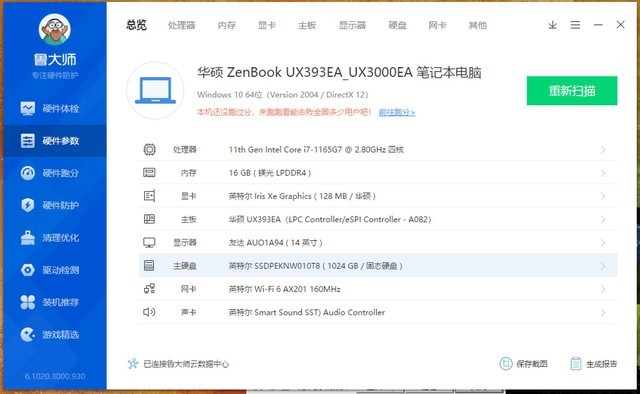Expand the 处理器 row chevron
This screenshot has height=394, width=640.
coord(603,150)
